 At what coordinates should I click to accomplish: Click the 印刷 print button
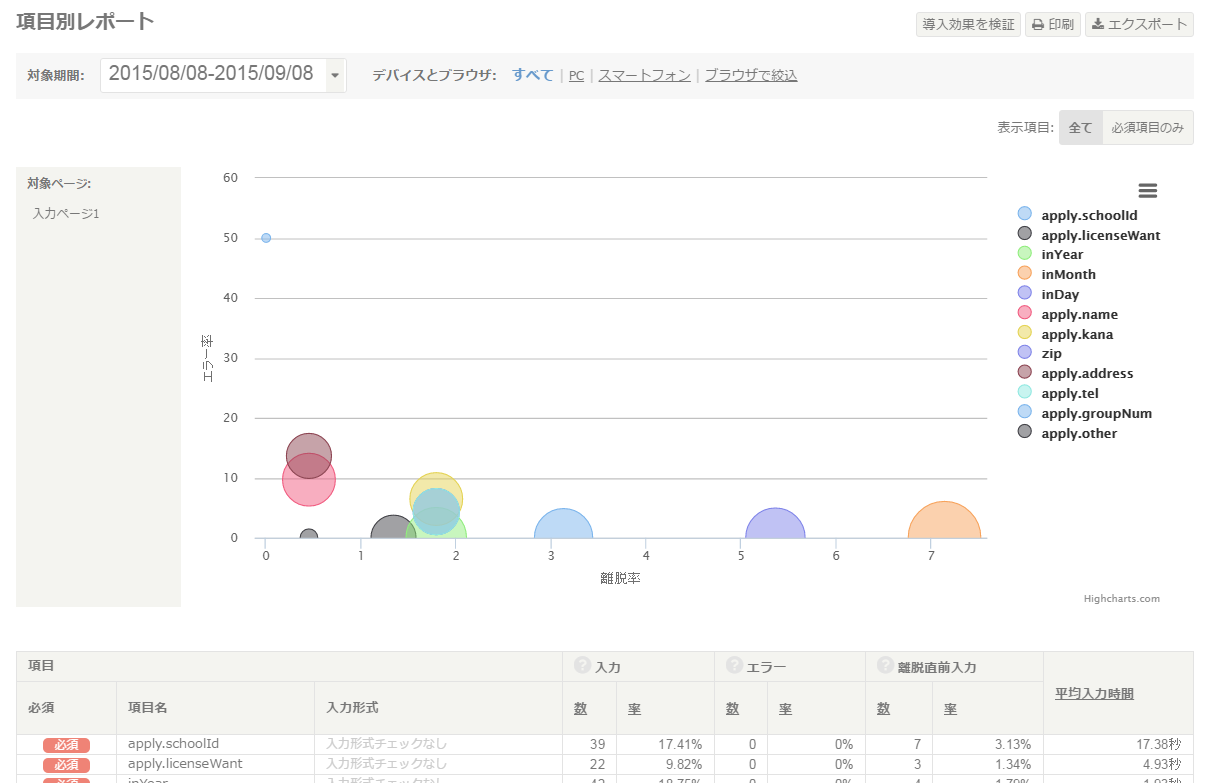pyautogui.click(x=1051, y=24)
